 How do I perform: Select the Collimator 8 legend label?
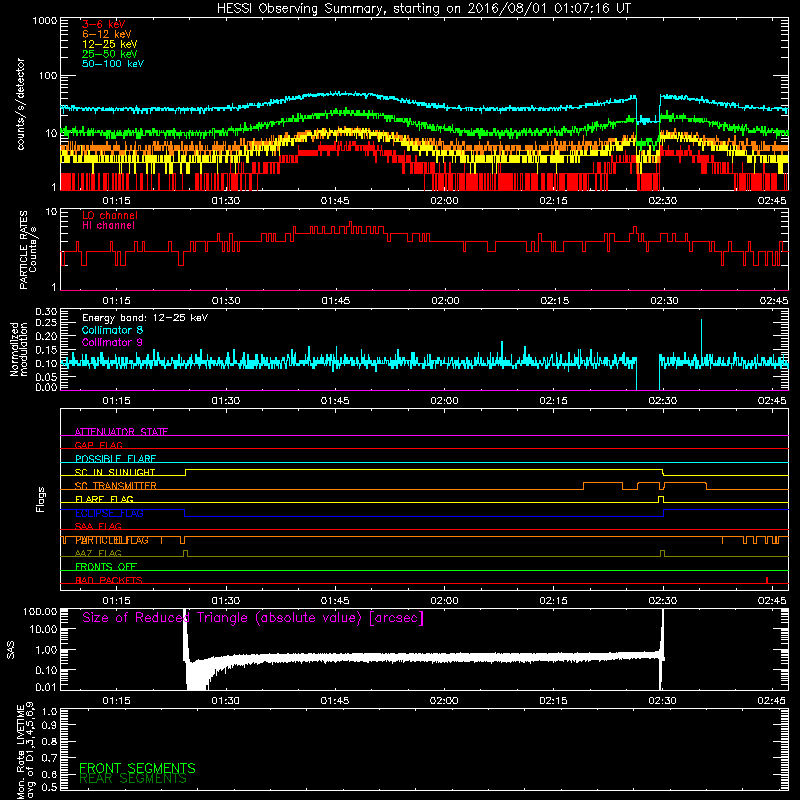(x=112, y=330)
